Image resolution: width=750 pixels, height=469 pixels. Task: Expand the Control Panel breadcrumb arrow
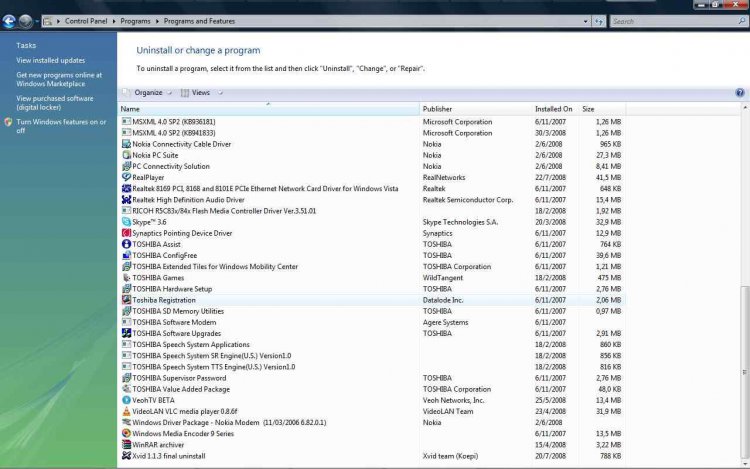coord(114,21)
